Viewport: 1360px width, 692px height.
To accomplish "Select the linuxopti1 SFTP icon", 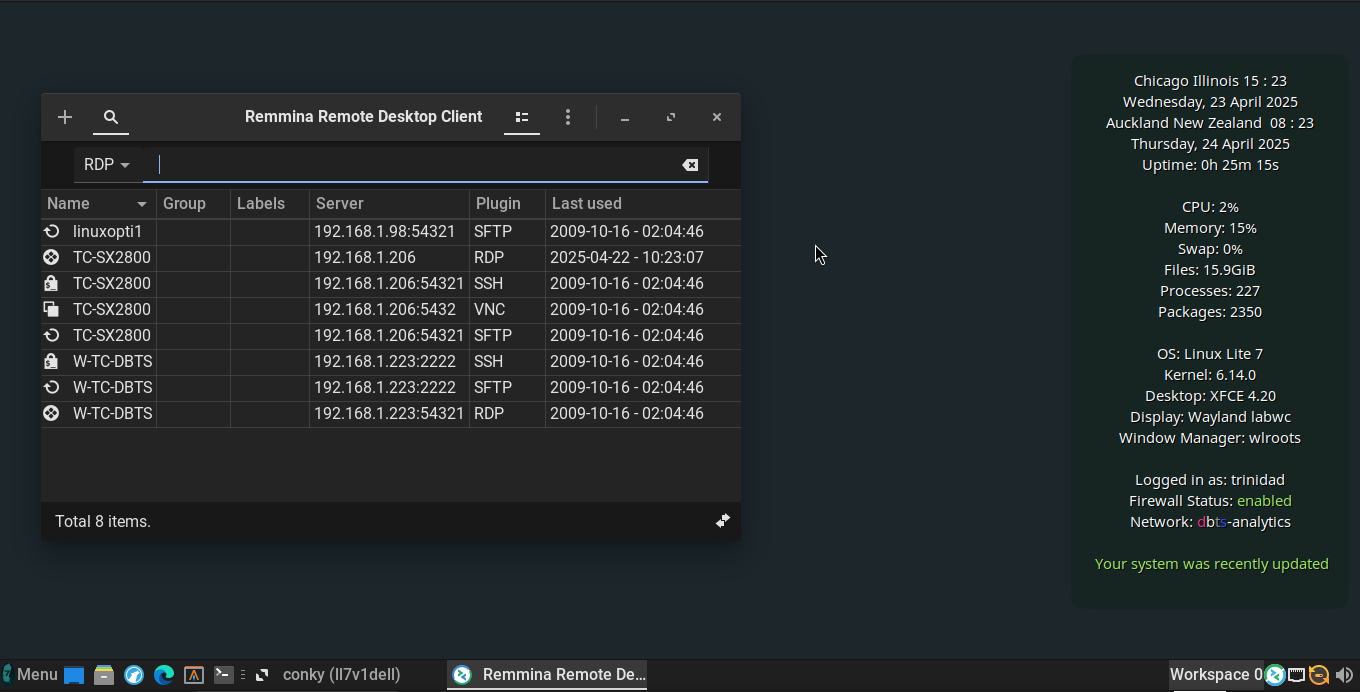I will point(51,231).
